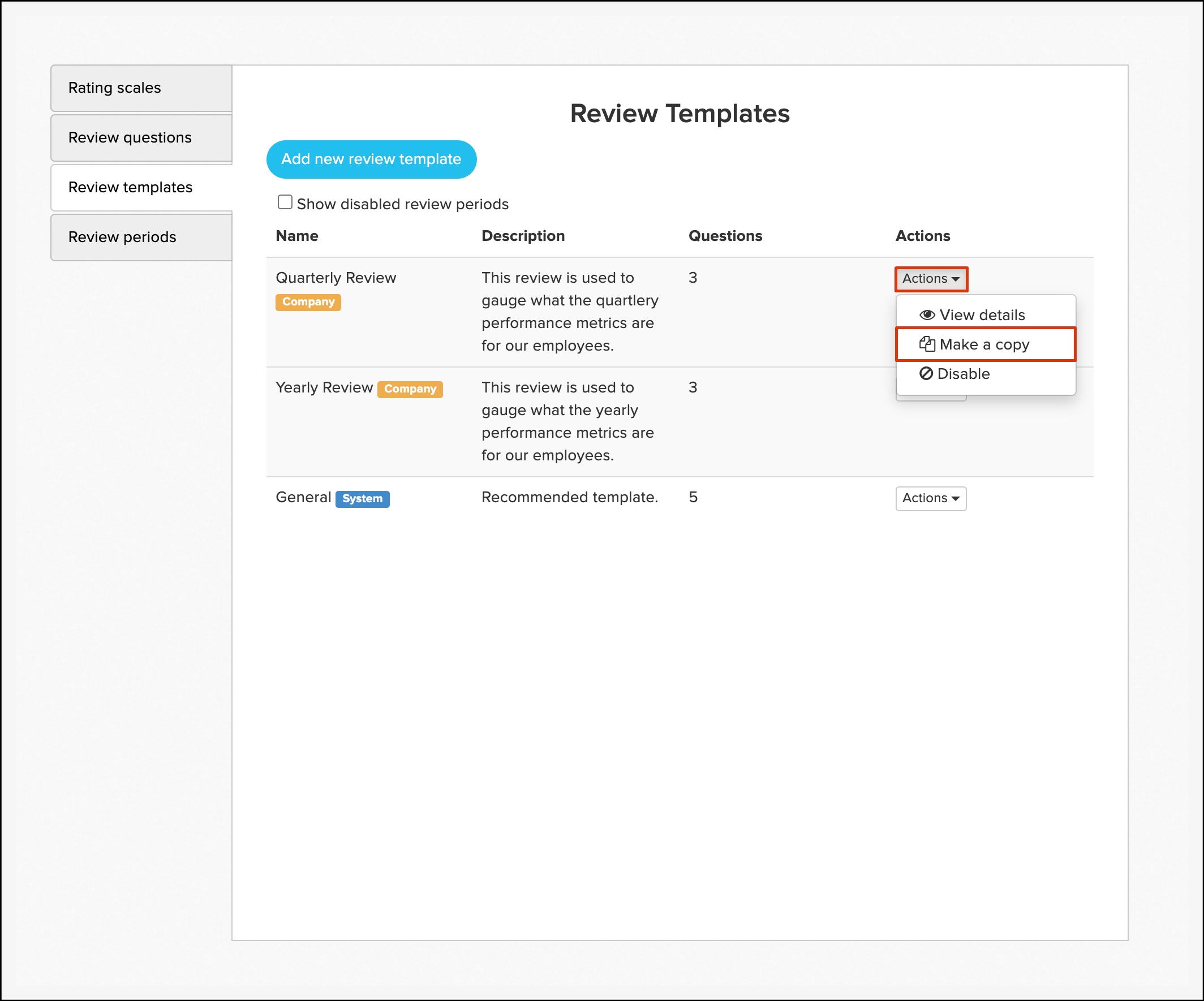Click the Company badge next to Yearly Review
The height and width of the screenshot is (1001, 1204).
(x=410, y=389)
